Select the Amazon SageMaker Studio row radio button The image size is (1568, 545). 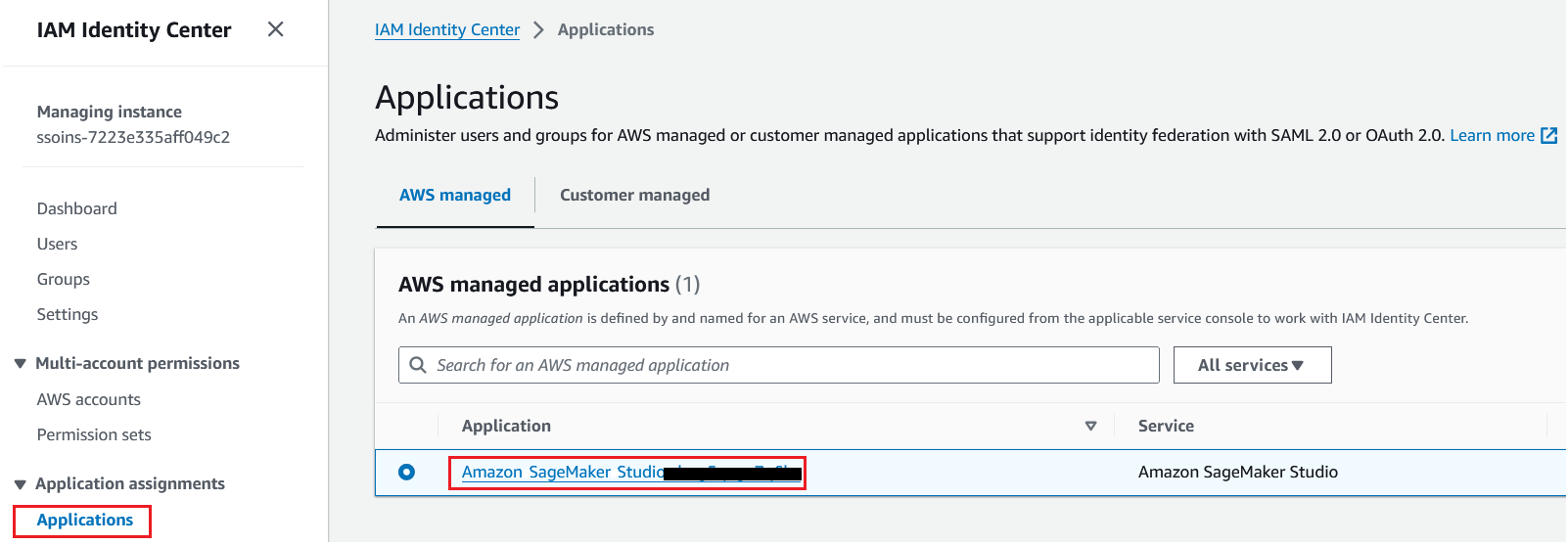[406, 472]
